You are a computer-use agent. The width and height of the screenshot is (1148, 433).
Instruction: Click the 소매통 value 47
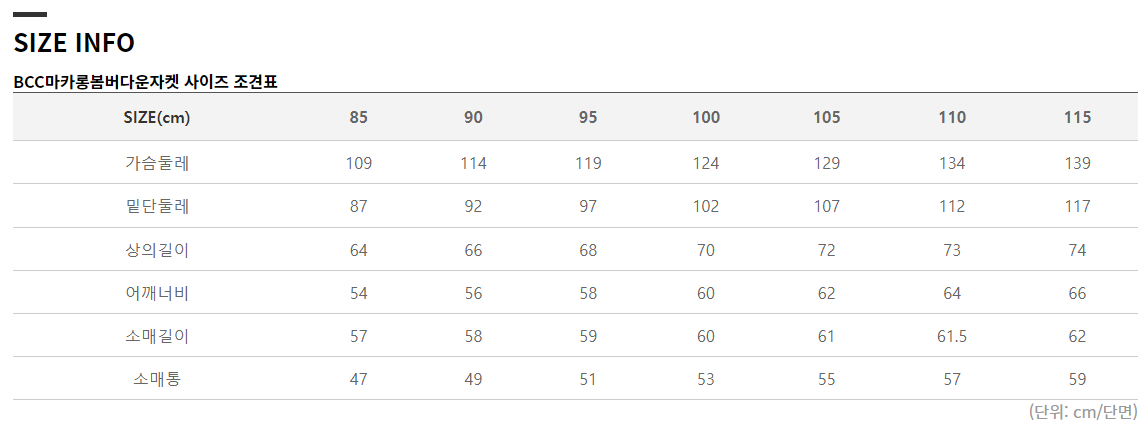coord(359,379)
